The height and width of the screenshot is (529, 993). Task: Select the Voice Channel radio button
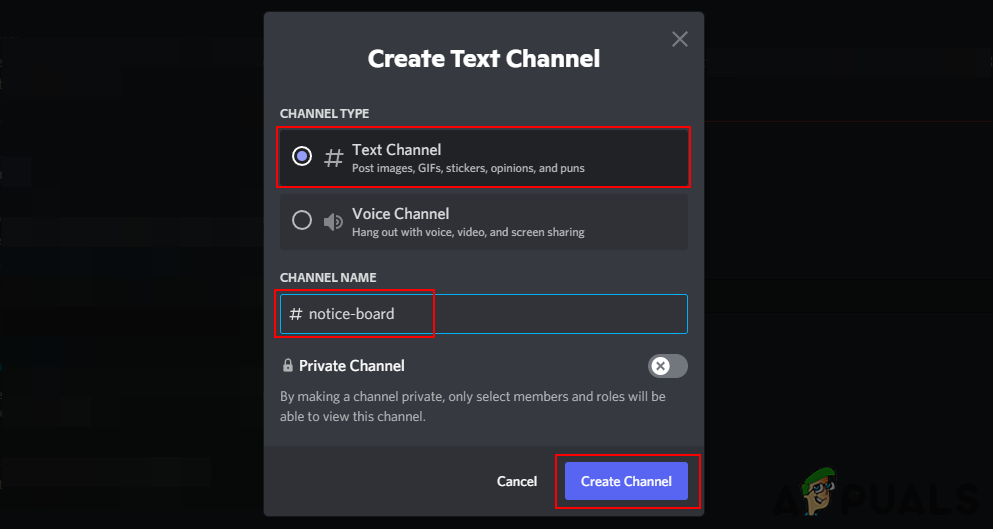[x=301, y=221]
